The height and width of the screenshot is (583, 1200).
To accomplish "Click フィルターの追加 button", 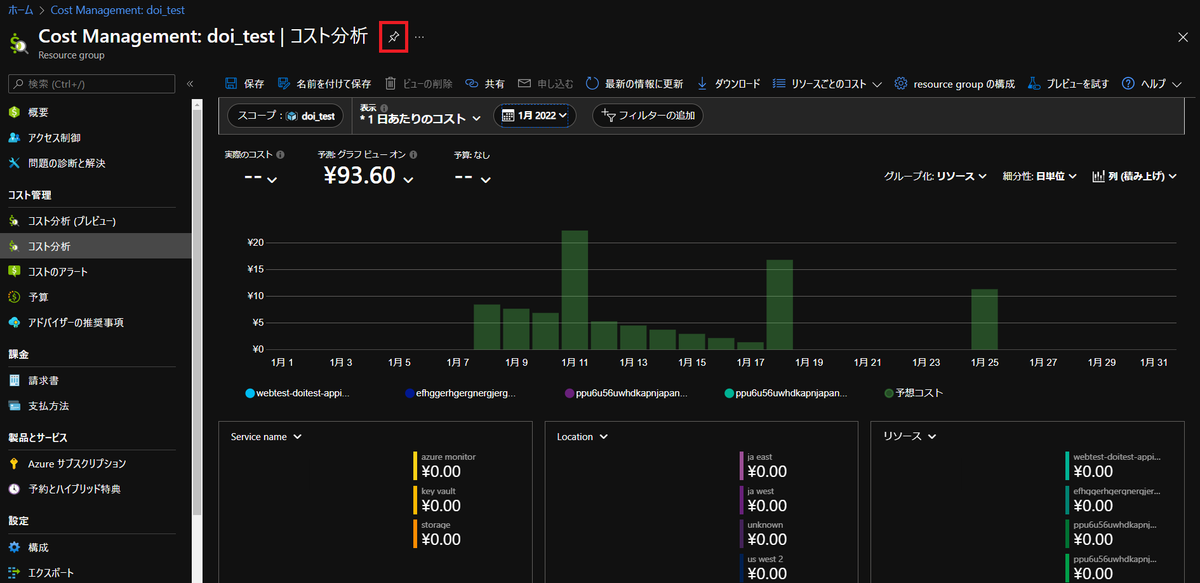I will [648, 116].
